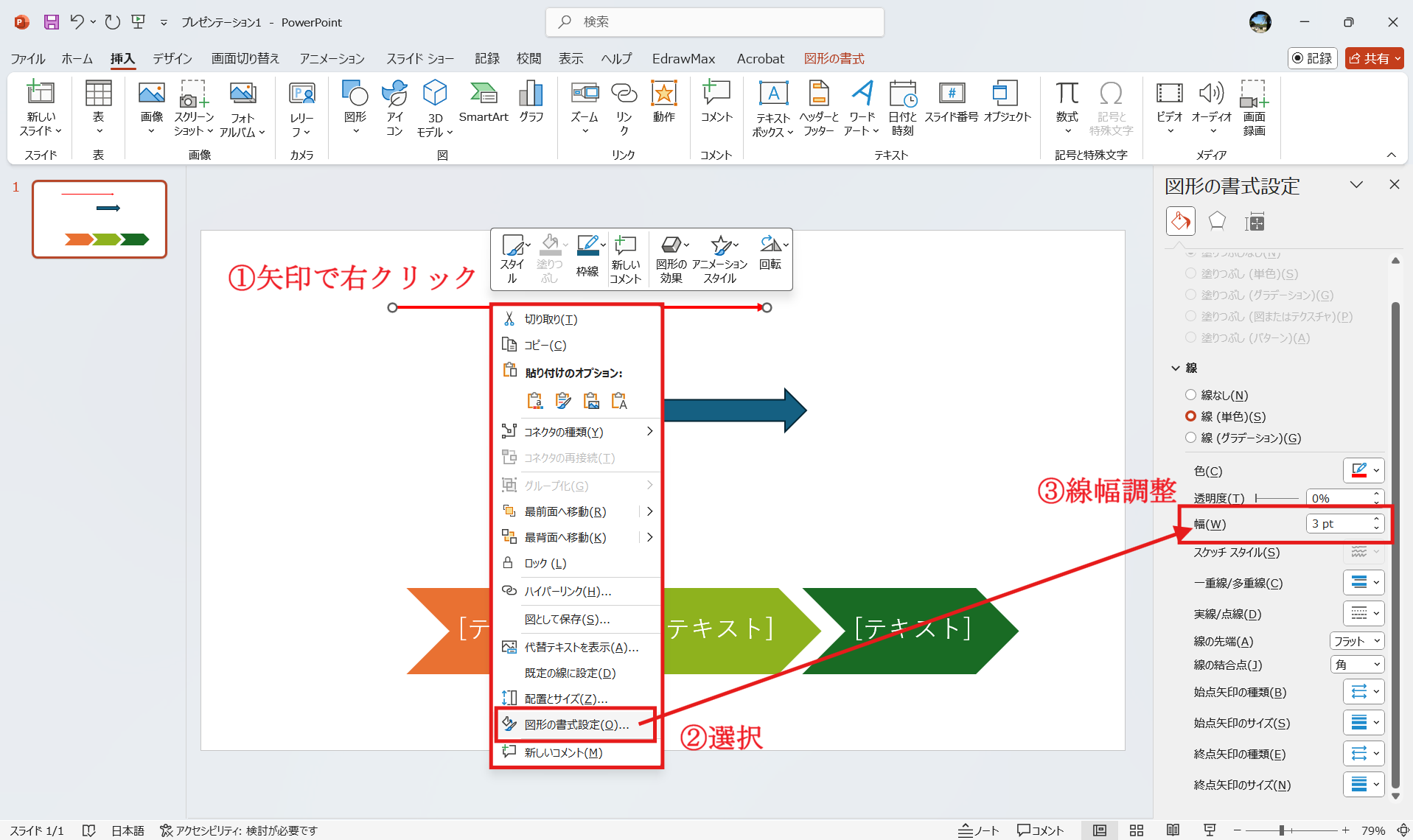Open the 始点矢印のサイズ dropdown
Viewport: 1413px width, 840px height.
point(1363,722)
